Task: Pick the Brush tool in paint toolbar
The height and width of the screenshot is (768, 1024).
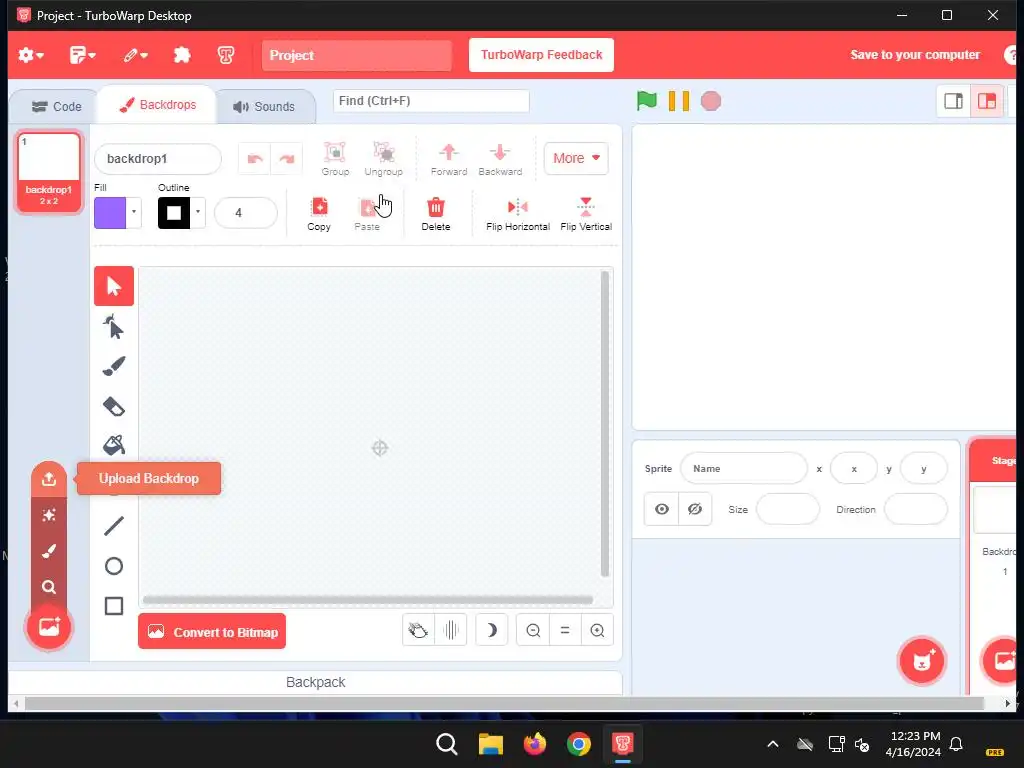Action: pos(114,366)
